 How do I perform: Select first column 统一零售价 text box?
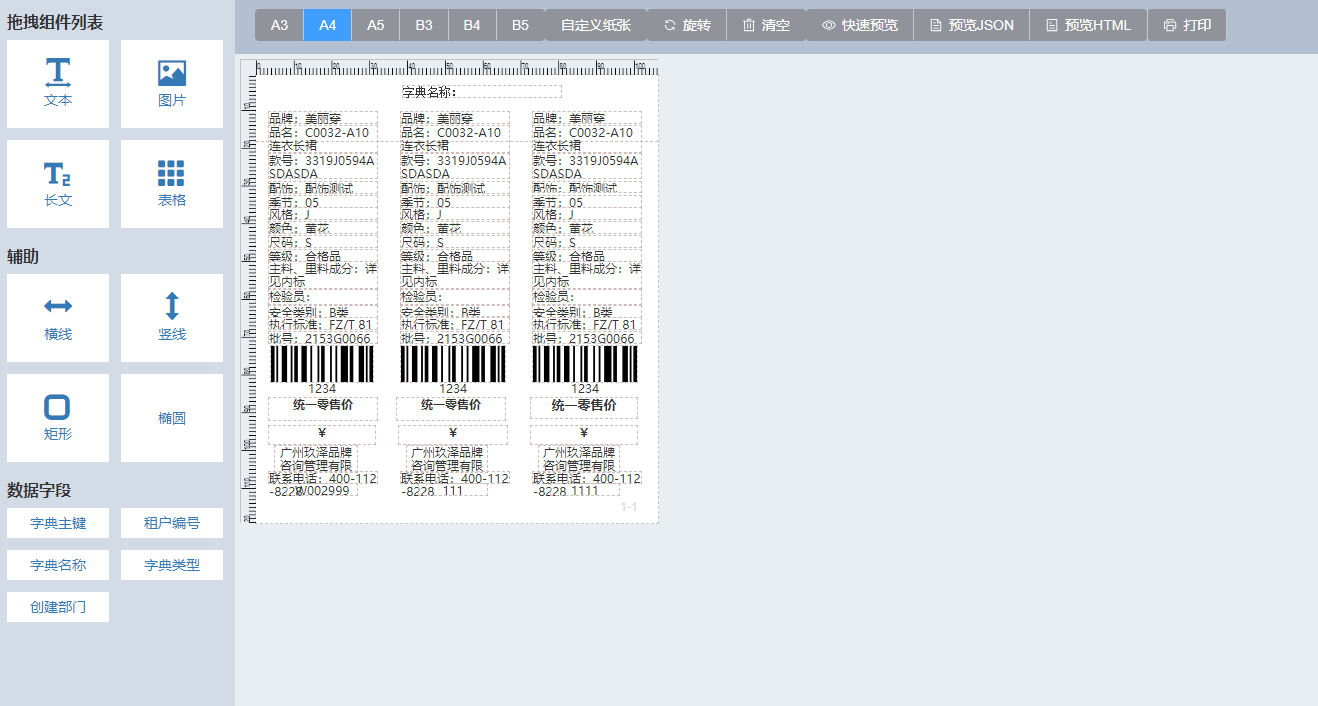click(323, 408)
